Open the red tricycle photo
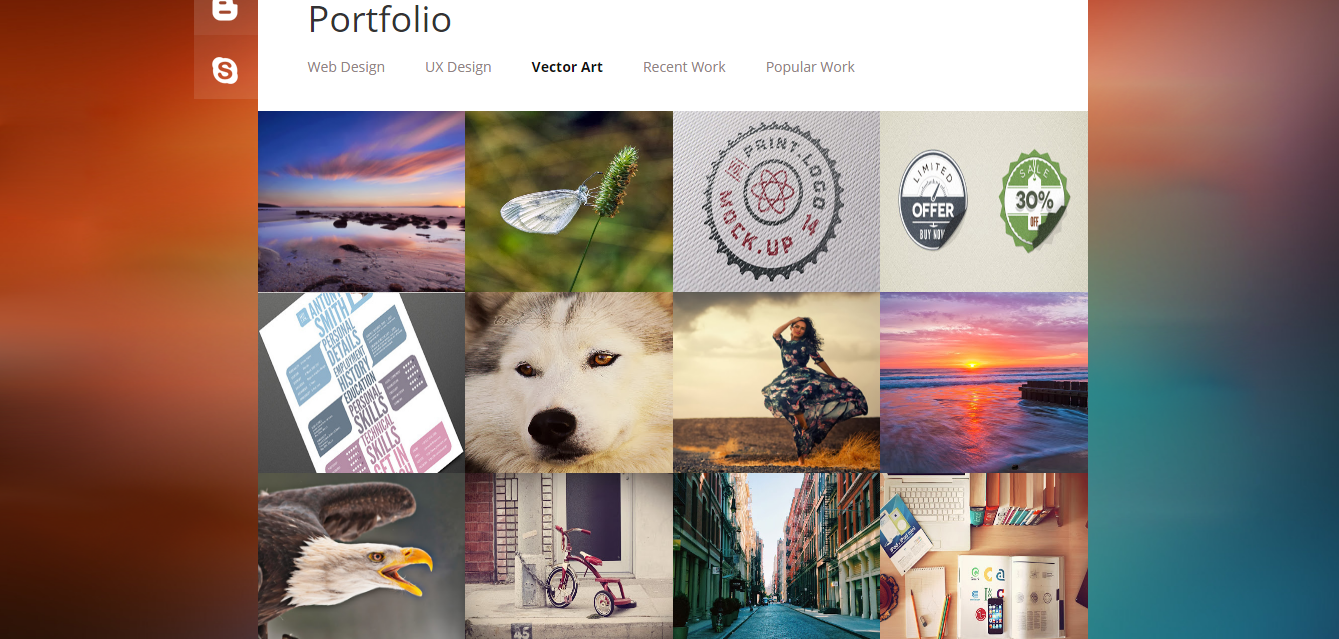 (x=569, y=556)
